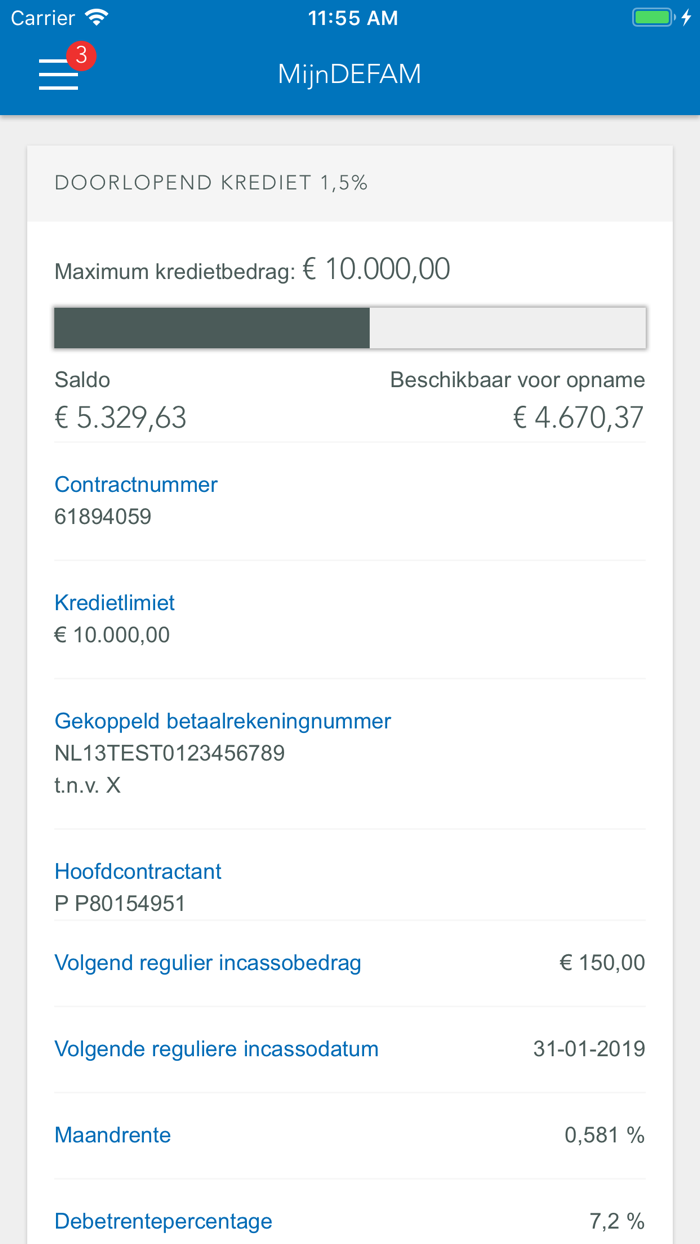
Task: Click the Wi-Fi signal icon
Action: (x=96, y=16)
